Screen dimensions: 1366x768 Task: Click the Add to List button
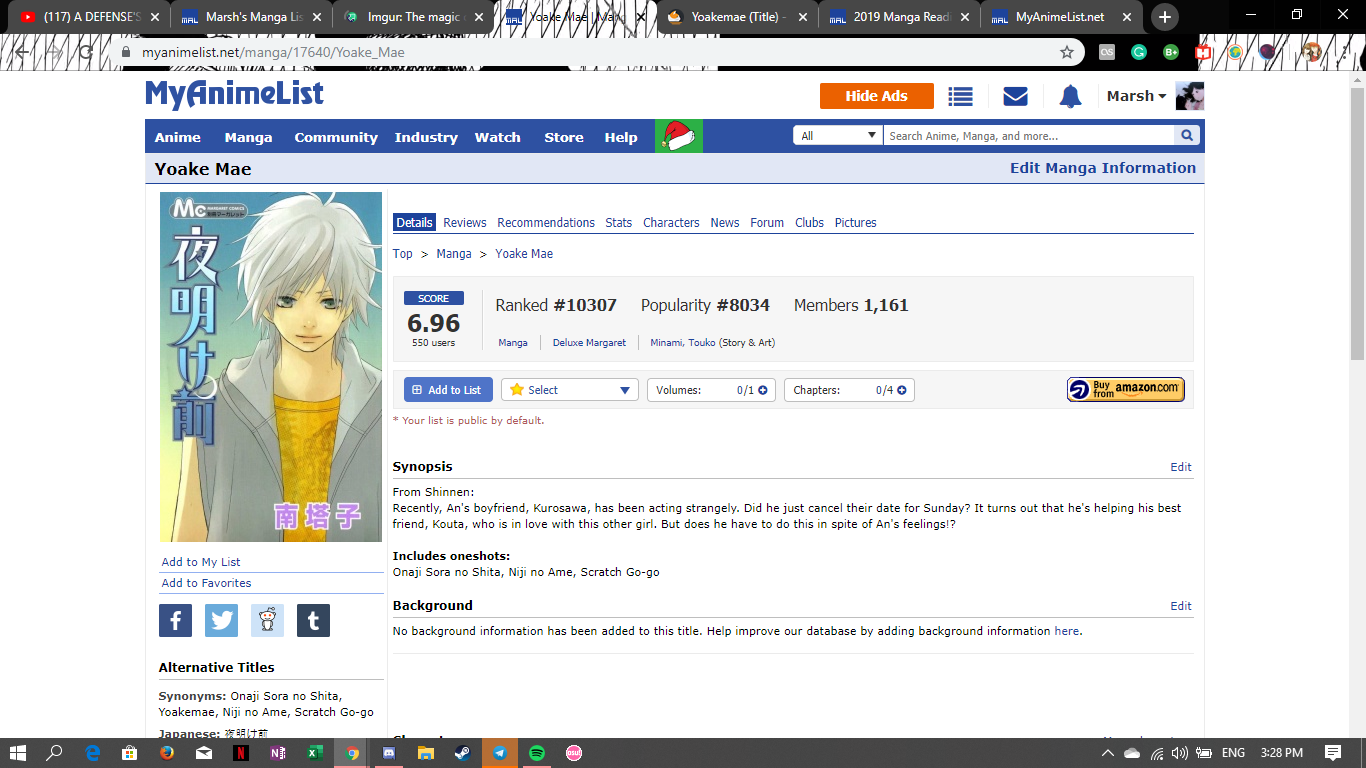(447, 390)
